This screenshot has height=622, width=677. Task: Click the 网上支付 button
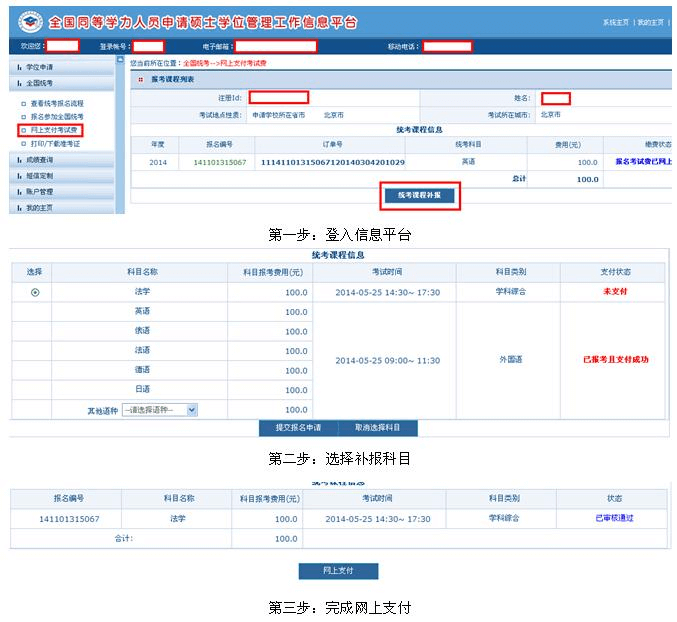click(338, 571)
